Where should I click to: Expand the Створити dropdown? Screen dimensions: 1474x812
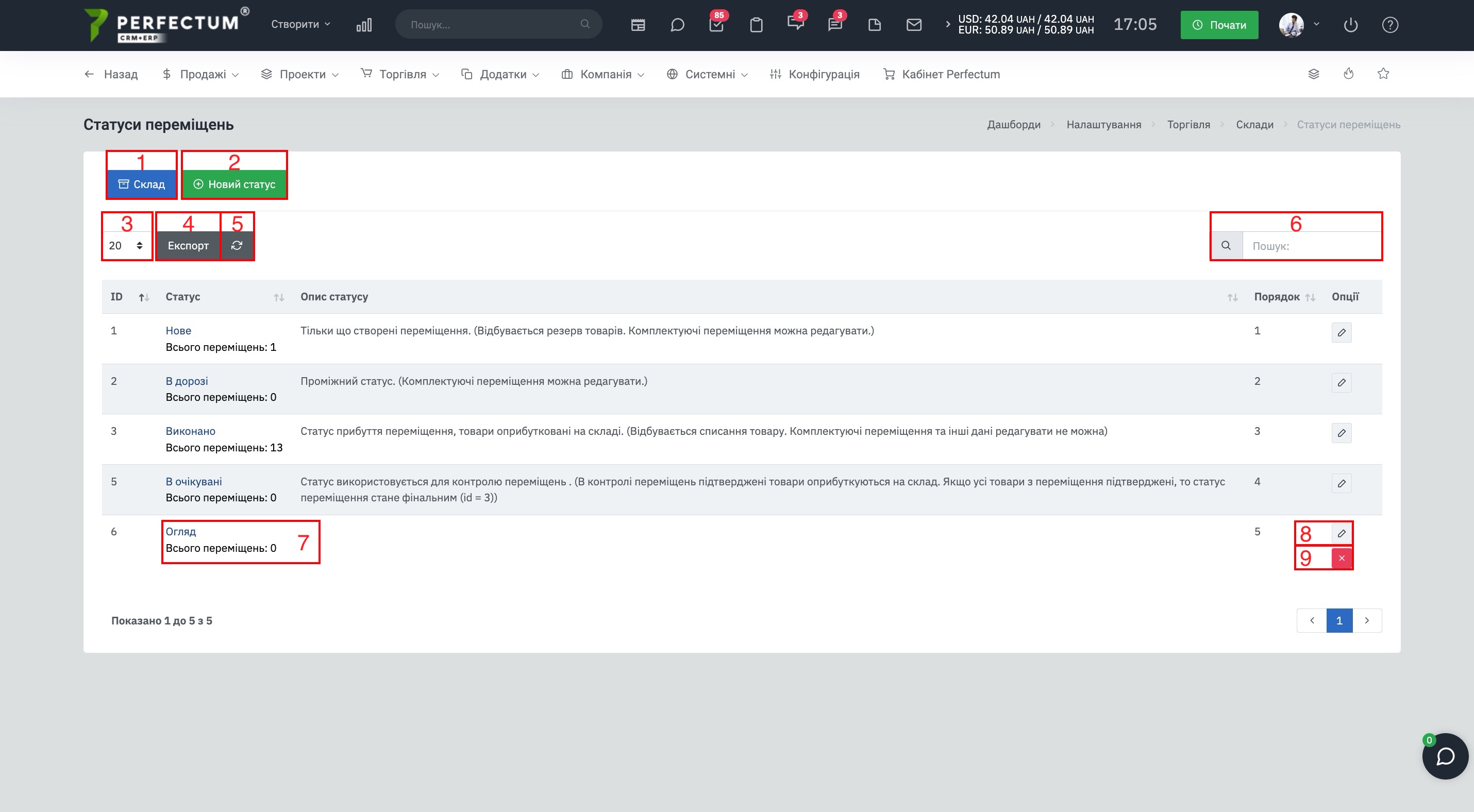[300, 24]
